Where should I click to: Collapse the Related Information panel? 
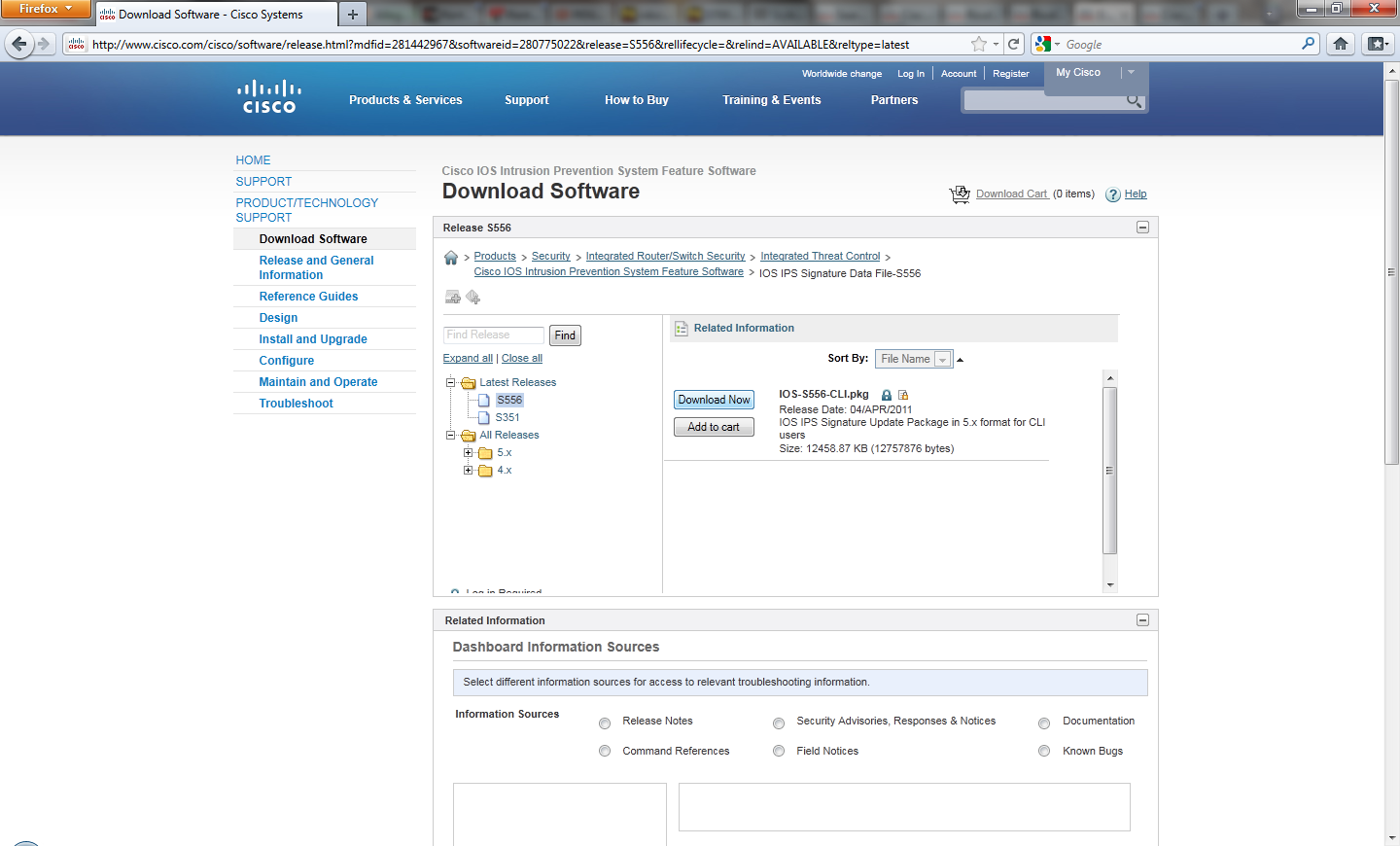(x=1143, y=620)
